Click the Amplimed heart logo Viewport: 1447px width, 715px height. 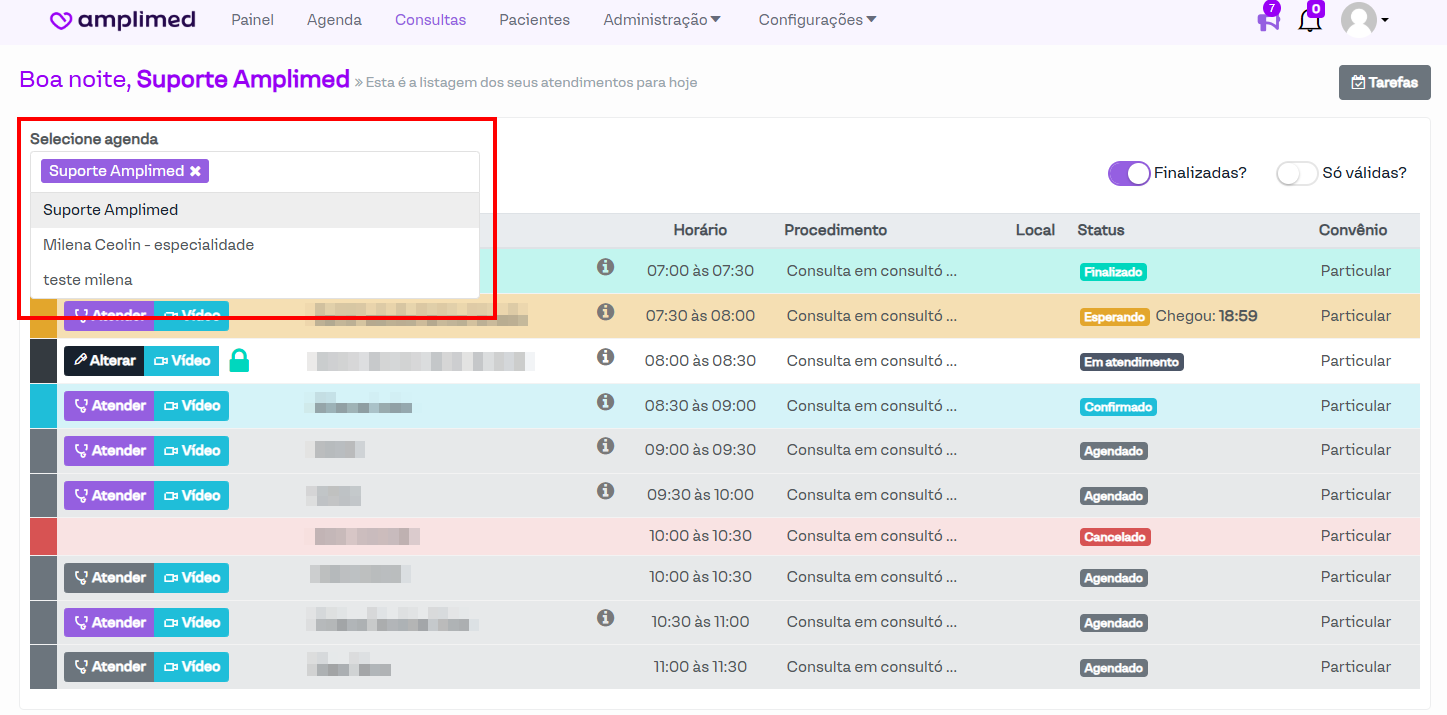62,21
